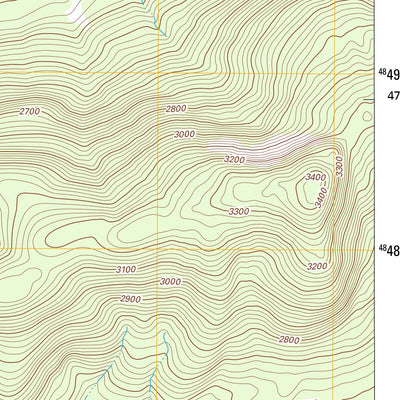Viewport: 400px width, 400px height.
Task: Click the 47 margin label under 4849
Action: pos(394,96)
